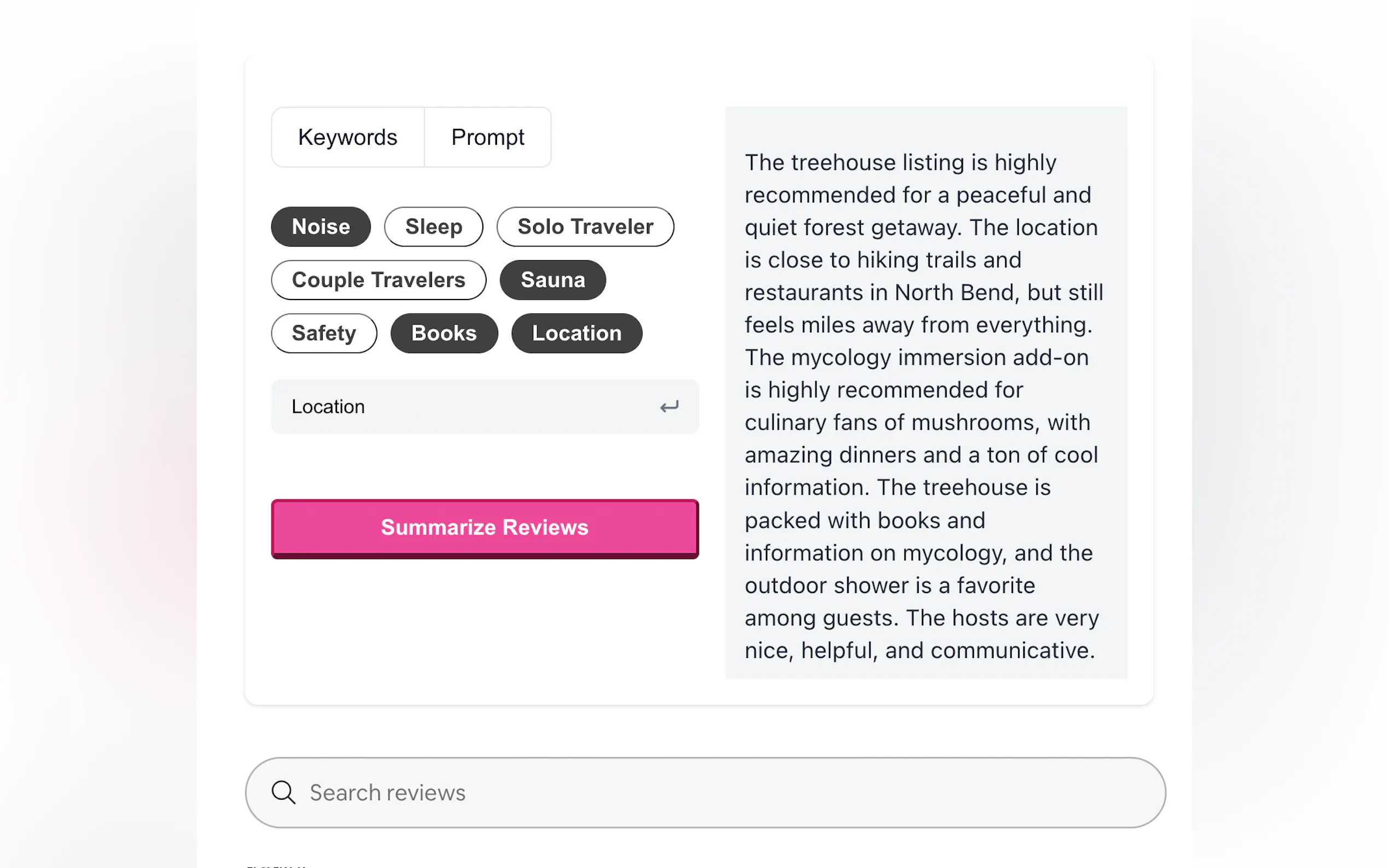
Task: Turn off the Sauna keyword chip
Action: click(x=552, y=280)
